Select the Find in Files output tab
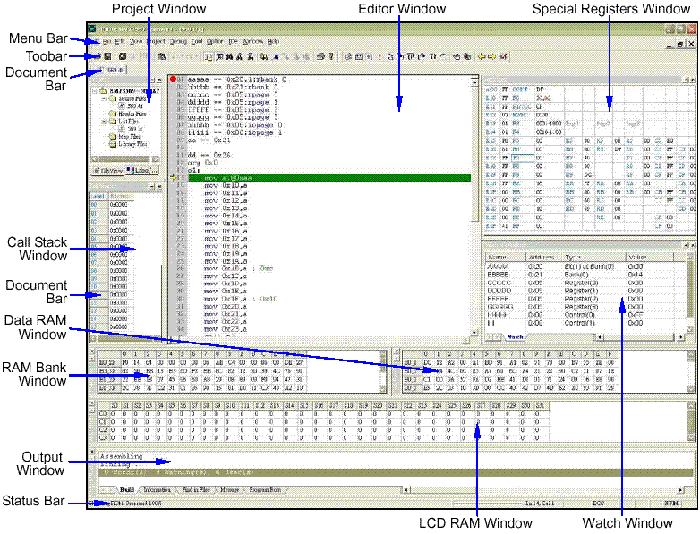The width and height of the screenshot is (700, 534). click(196, 490)
